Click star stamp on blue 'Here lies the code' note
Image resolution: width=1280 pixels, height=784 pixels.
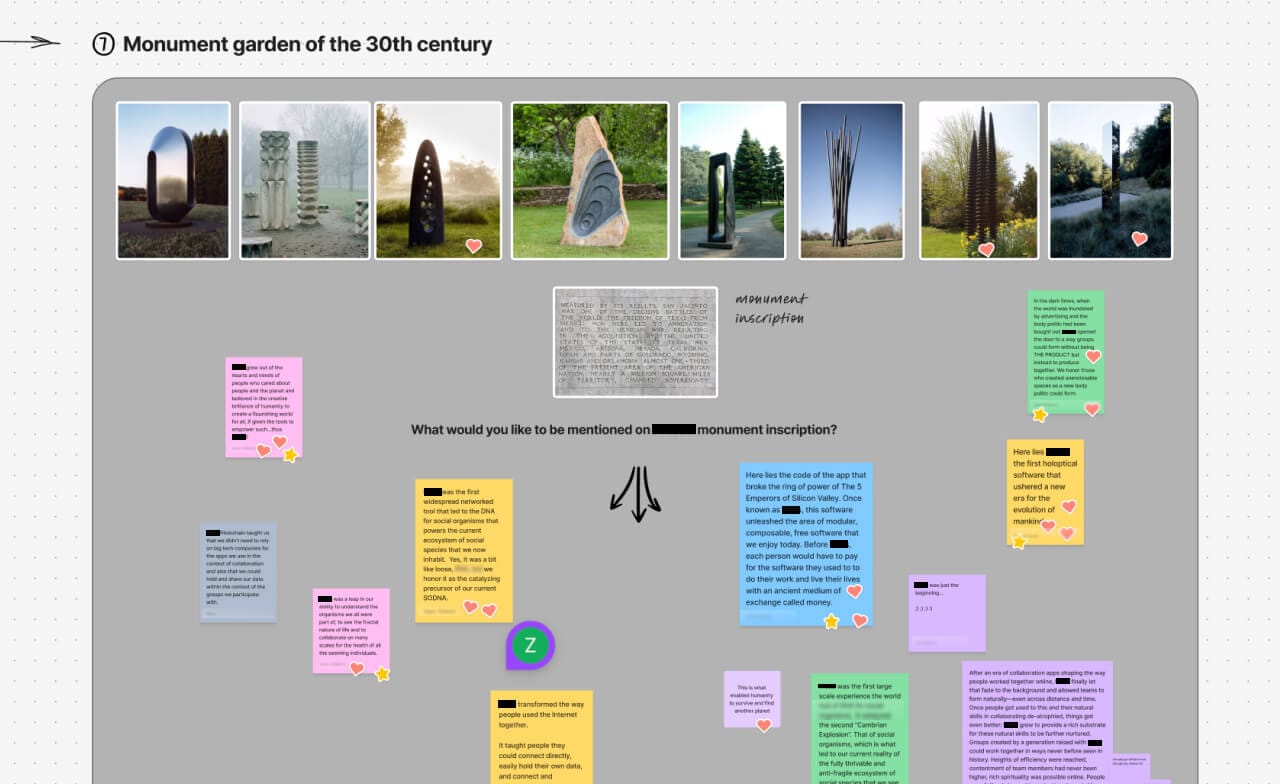click(x=831, y=621)
